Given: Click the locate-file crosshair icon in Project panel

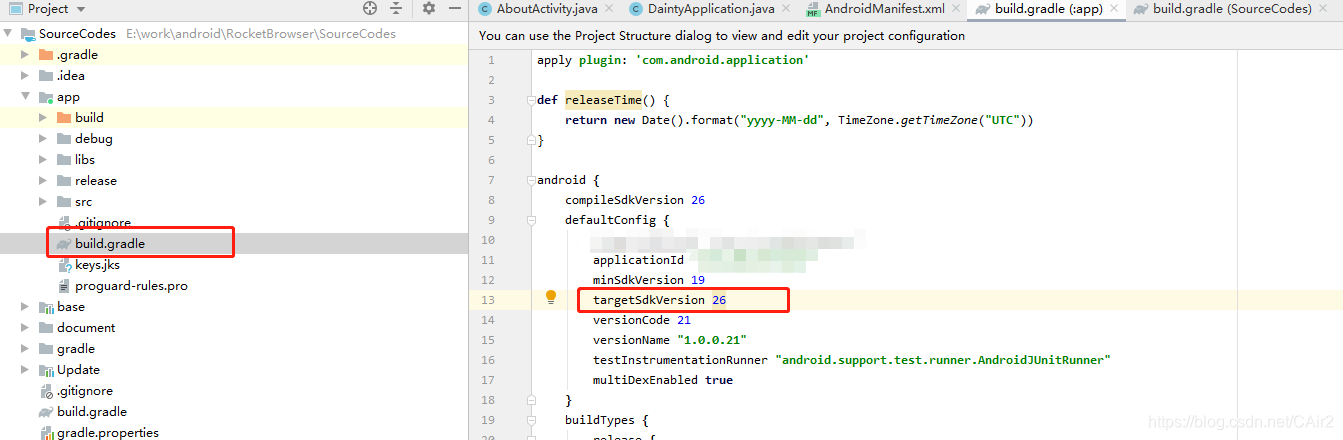Looking at the screenshot, I should [370, 9].
